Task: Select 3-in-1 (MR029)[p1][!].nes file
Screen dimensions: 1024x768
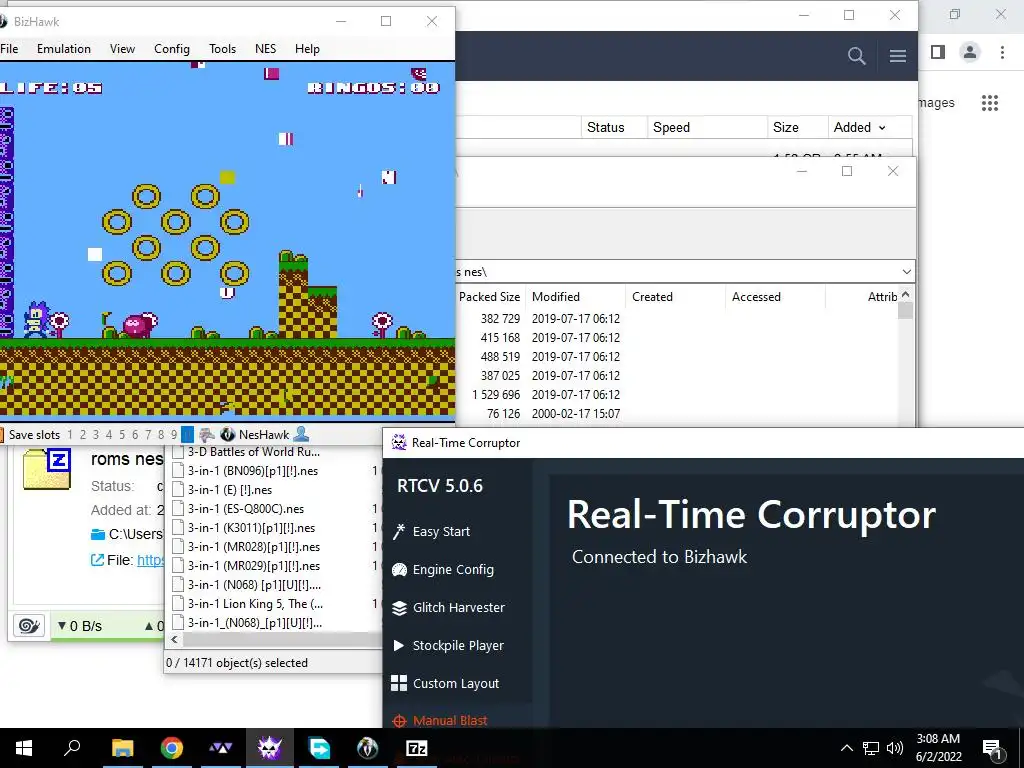Action: click(x=254, y=566)
